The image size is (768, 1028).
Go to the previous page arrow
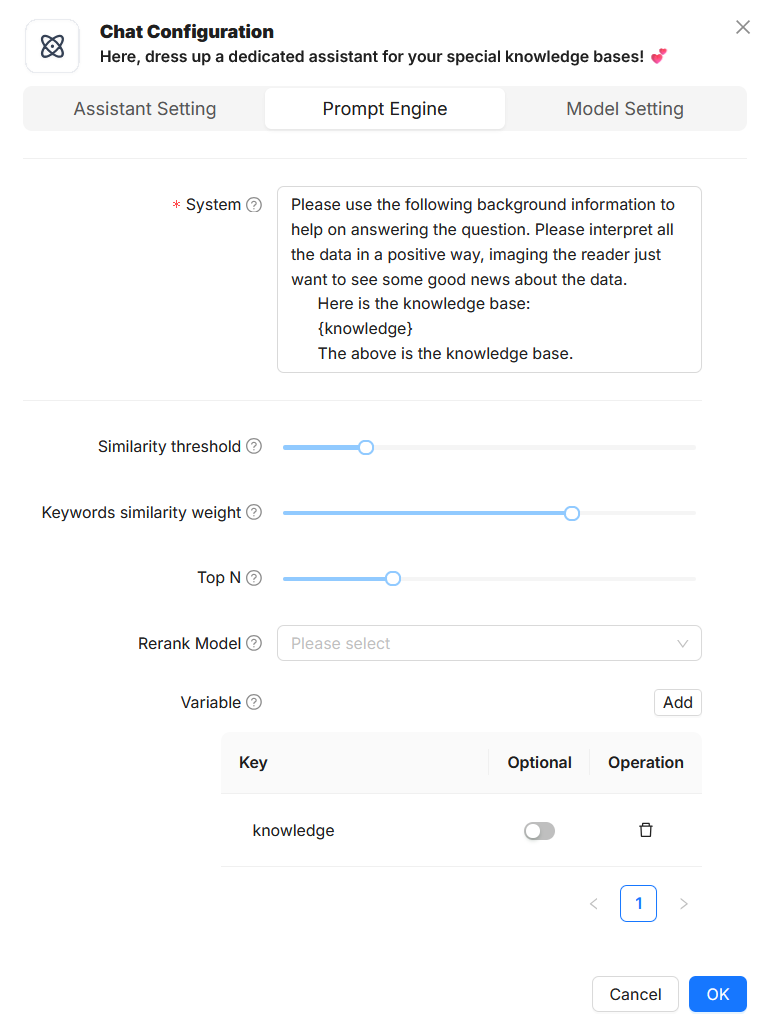(594, 904)
